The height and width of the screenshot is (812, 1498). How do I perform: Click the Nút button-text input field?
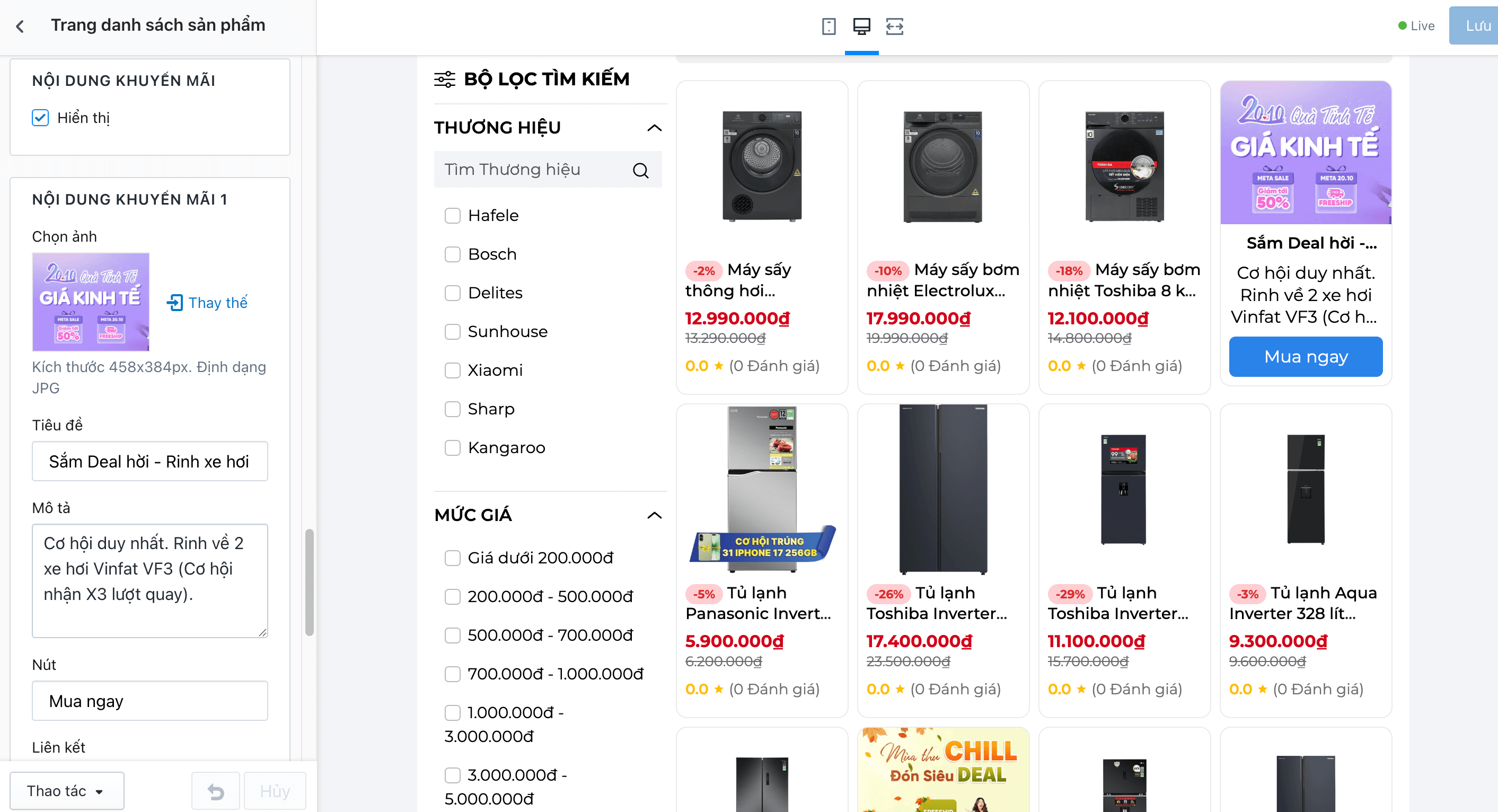coord(150,701)
